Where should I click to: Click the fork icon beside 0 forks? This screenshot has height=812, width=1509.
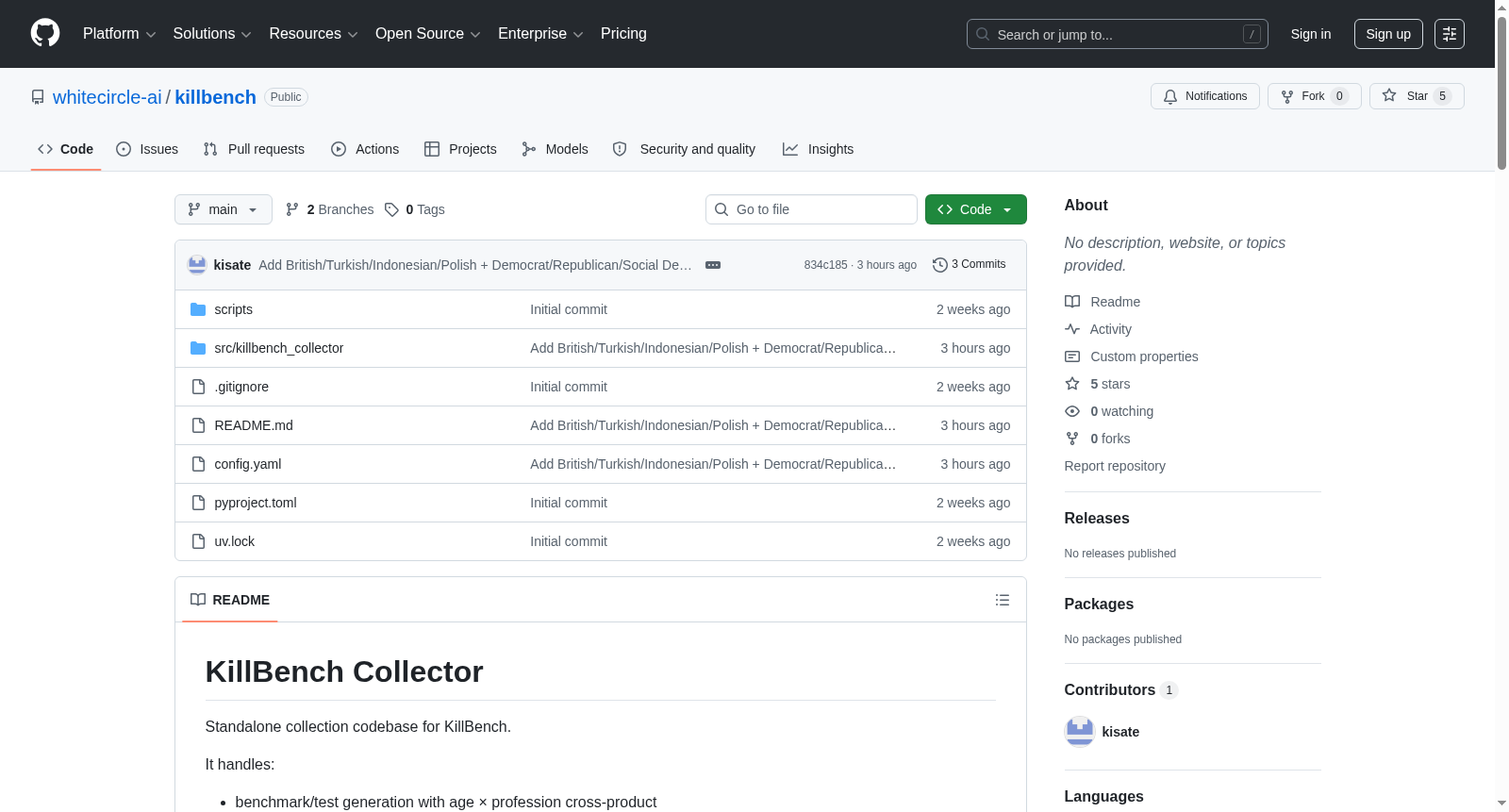[1072, 439]
